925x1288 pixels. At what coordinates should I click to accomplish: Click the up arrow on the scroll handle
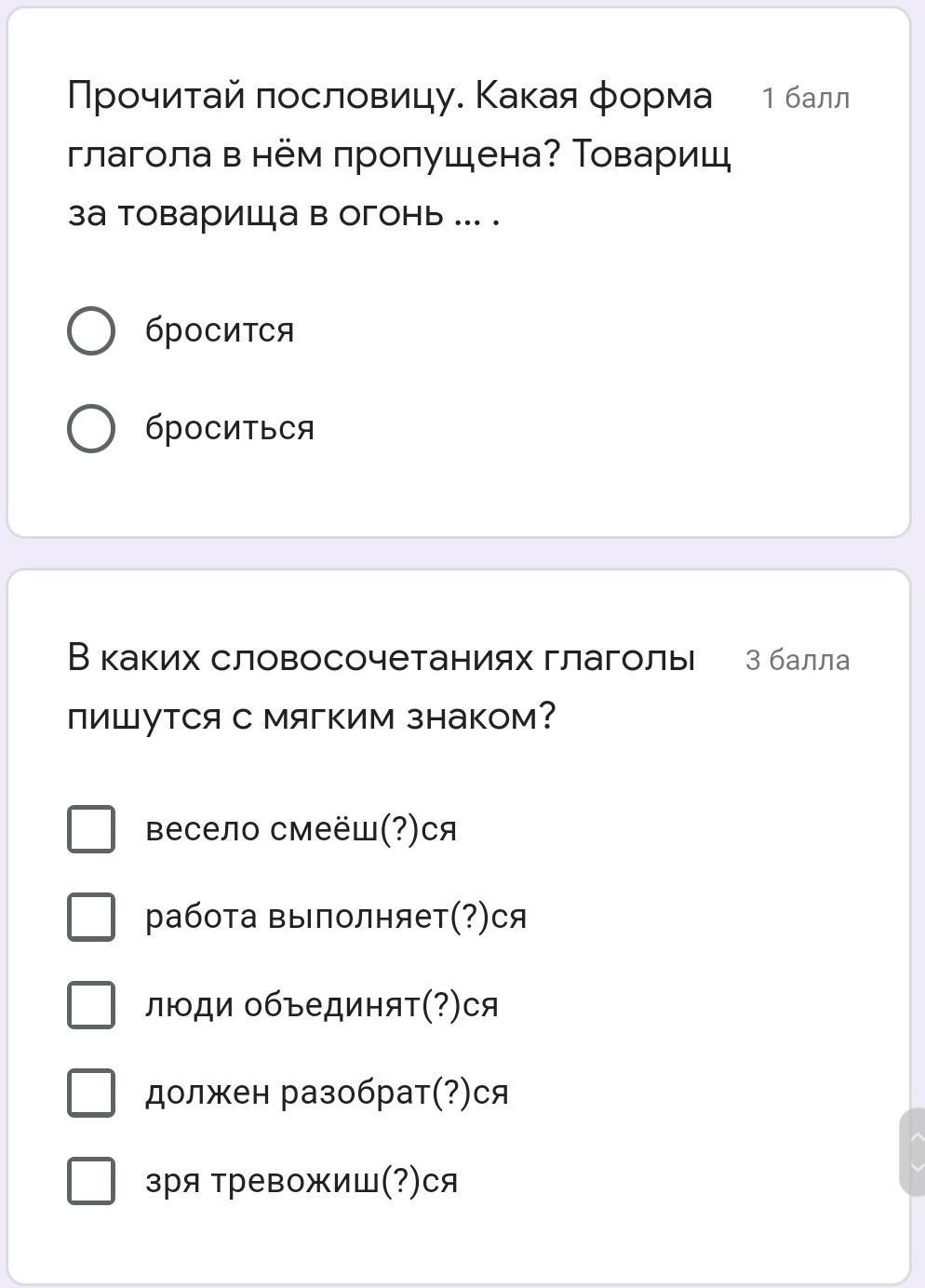tap(916, 1135)
